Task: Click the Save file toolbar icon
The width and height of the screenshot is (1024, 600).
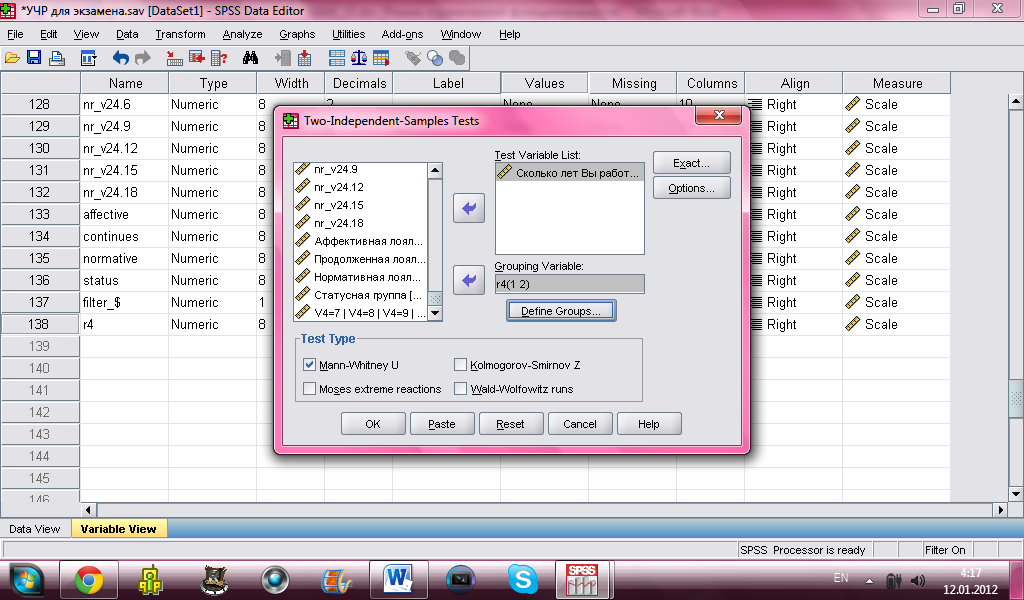Action: [x=34, y=58]
